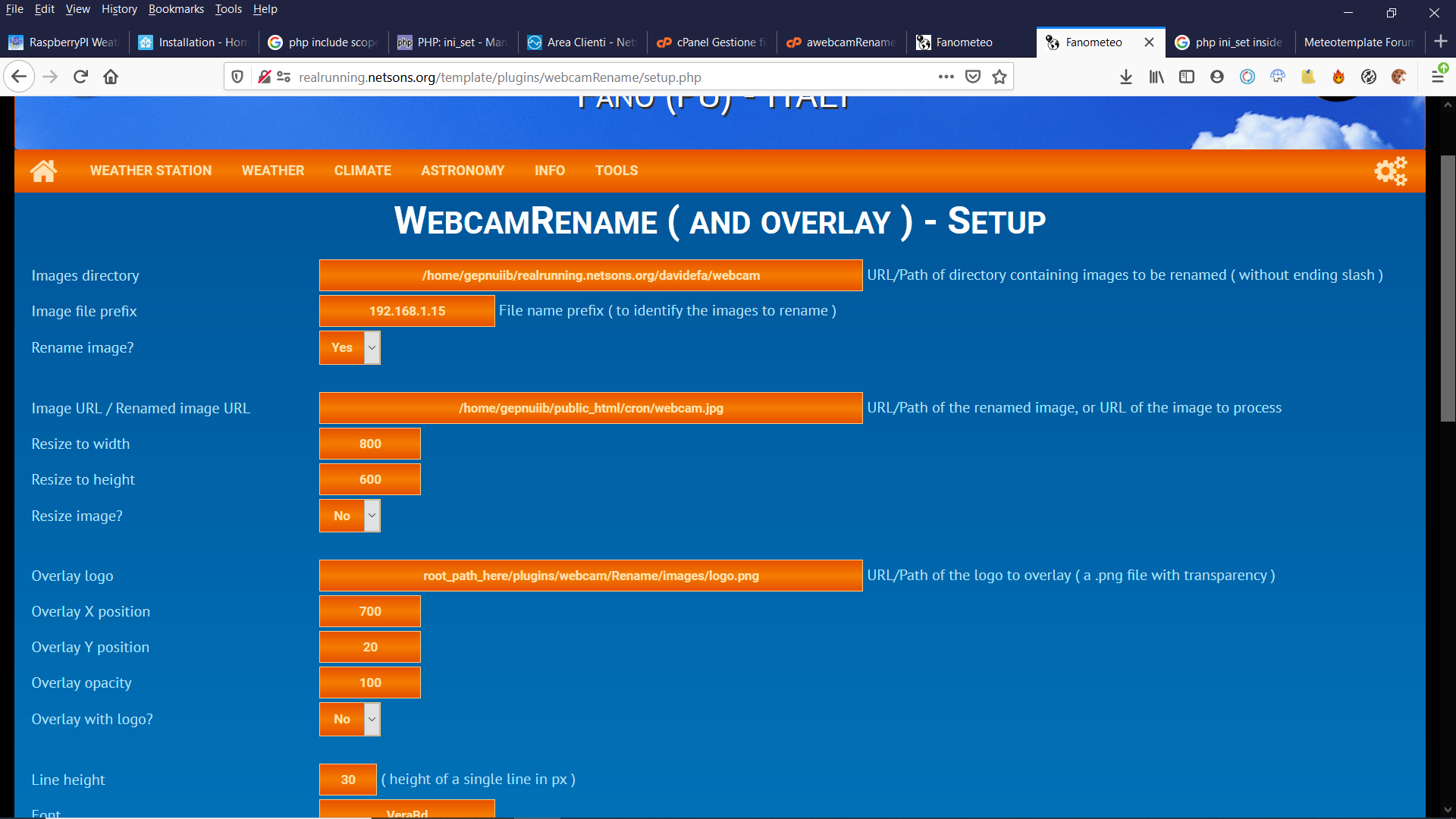This screenshot has width=1456, height=819.
Task: Toggle sidebar view icon in toolbar
Action: click(x=1187, y=77)
